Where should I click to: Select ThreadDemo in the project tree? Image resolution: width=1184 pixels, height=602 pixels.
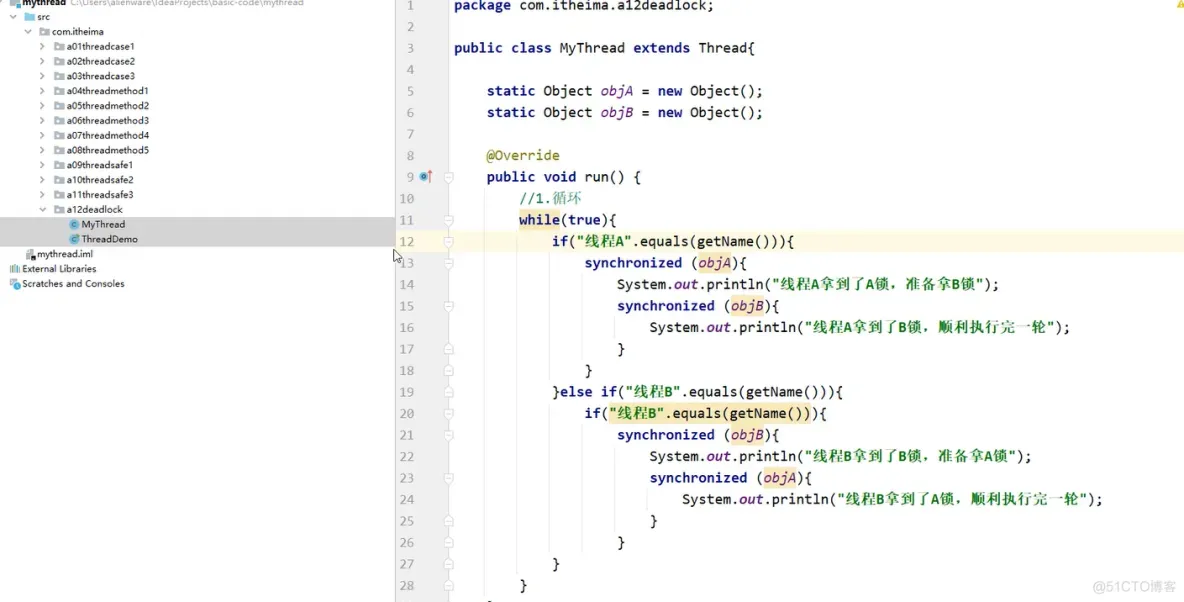pyautogui.click(x=109, y=239)
